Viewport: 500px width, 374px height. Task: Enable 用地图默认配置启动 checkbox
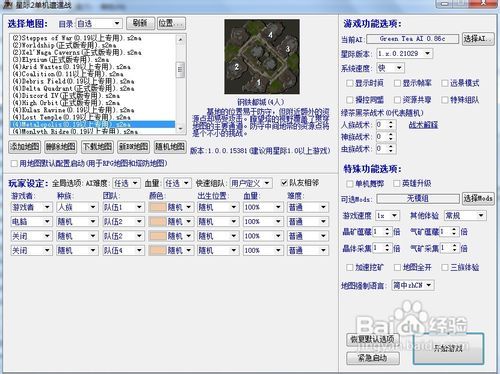[14, 163]
